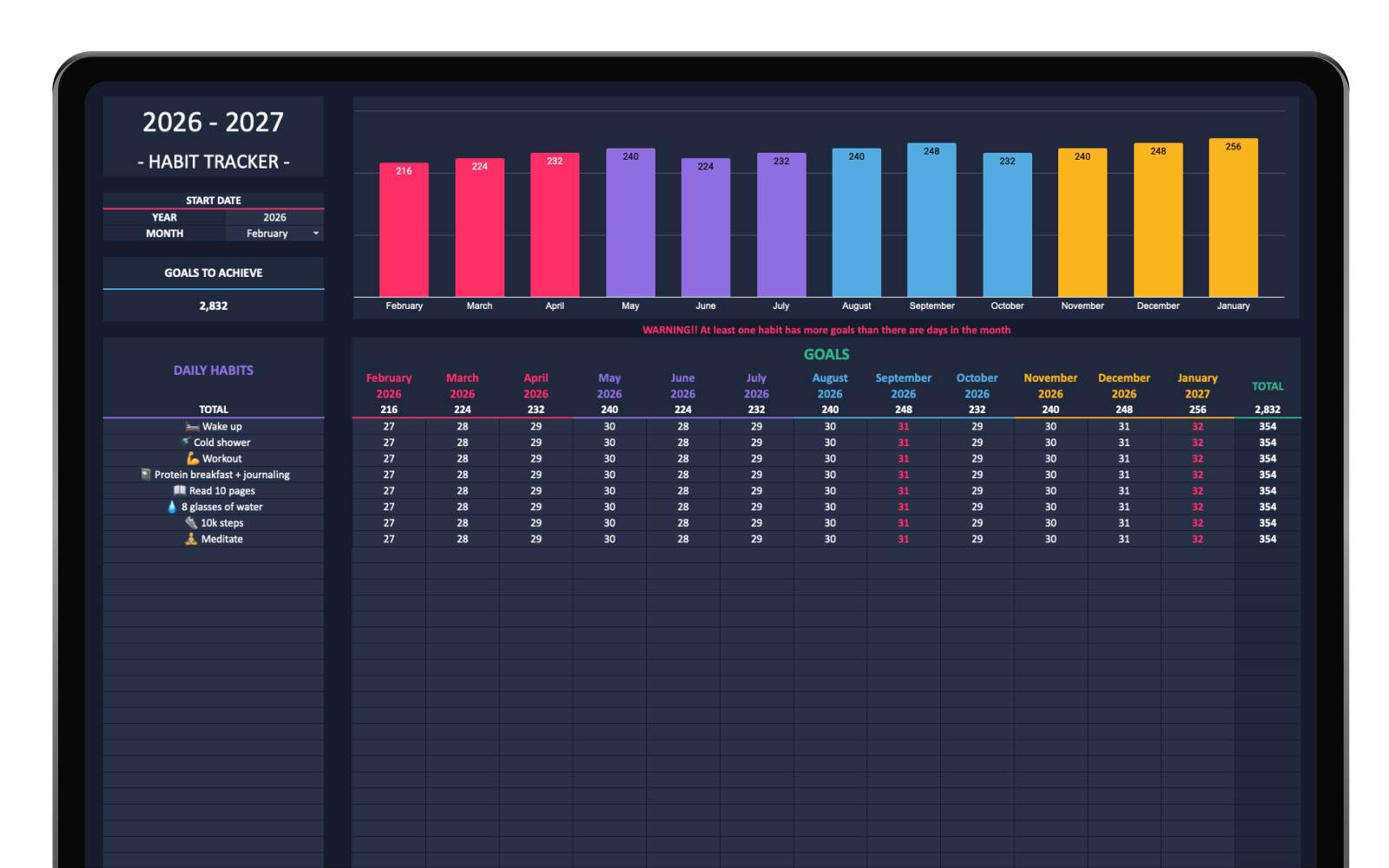
Task: Click the GOALS section heading
Action: (x=826, y=354)
